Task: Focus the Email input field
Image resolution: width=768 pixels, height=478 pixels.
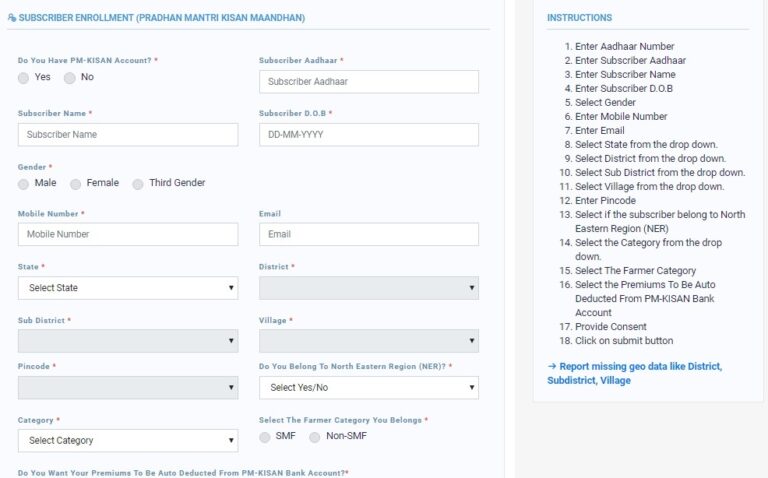Action: click(x=369, y=235)
